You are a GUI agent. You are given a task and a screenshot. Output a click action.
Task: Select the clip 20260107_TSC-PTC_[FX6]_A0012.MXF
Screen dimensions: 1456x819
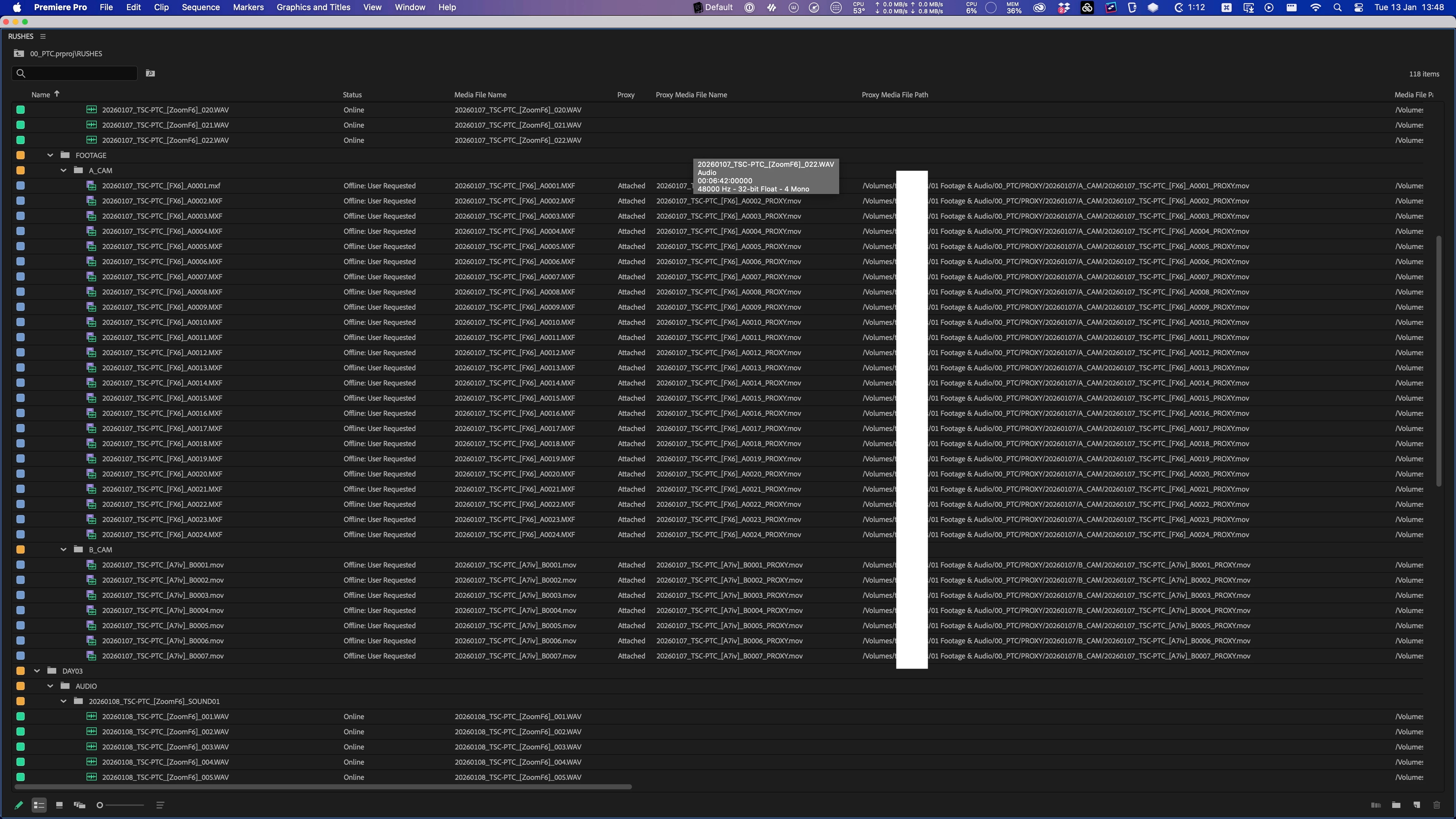click(x=162, y=353)
